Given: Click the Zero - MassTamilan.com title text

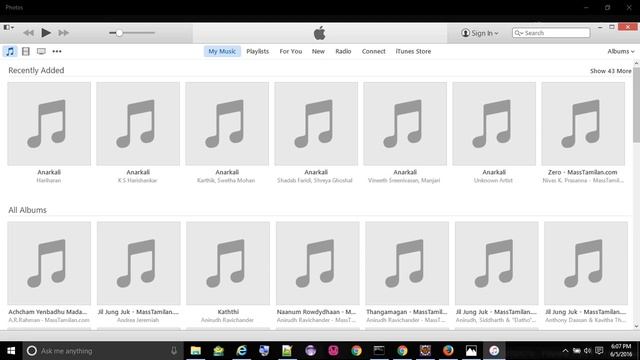Looking at the screenshot, I should click(x=583, y=172).
